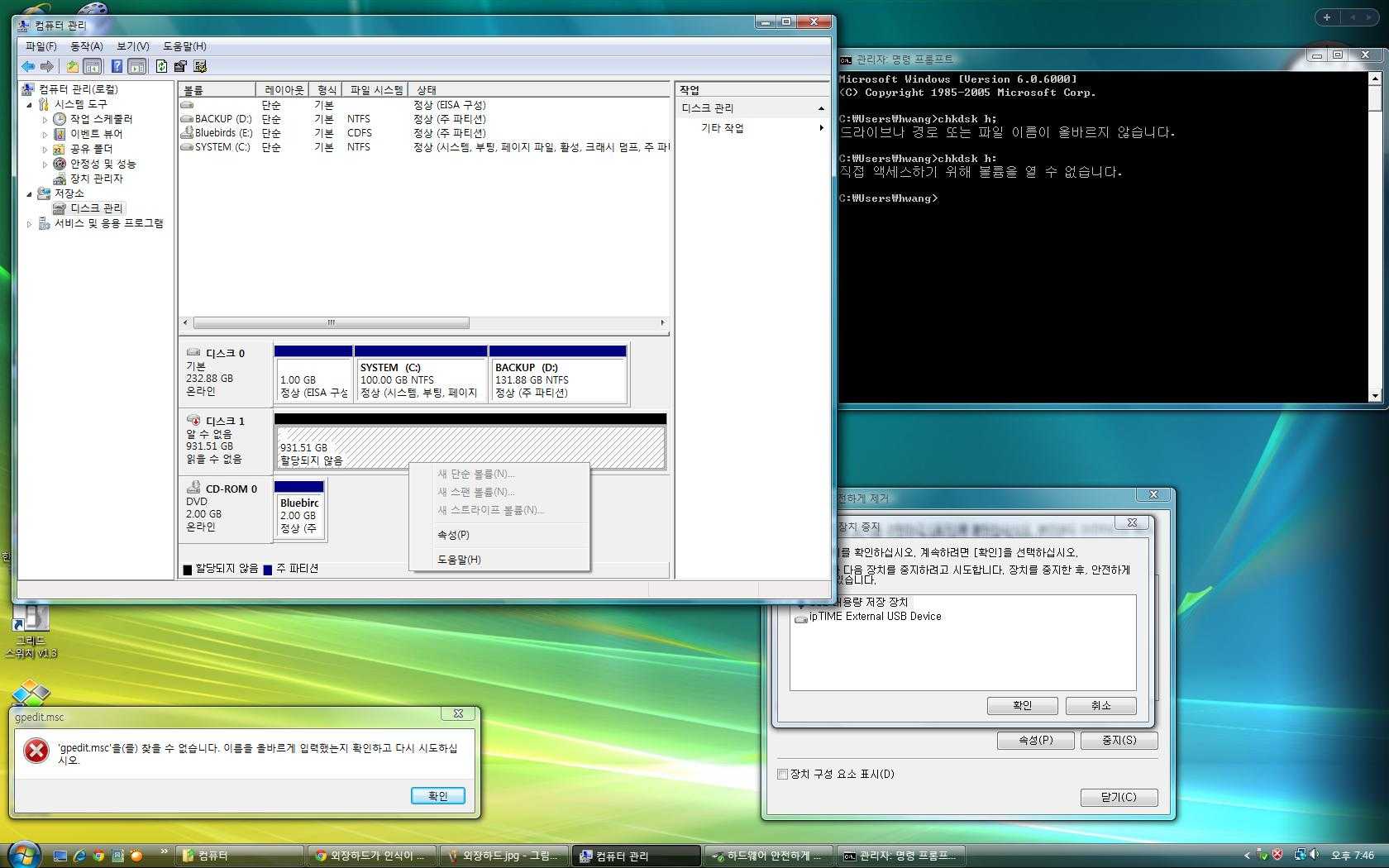Collapse the 저장소 tree node
This screenshot has height=868, width=1389.
point(30,194)
